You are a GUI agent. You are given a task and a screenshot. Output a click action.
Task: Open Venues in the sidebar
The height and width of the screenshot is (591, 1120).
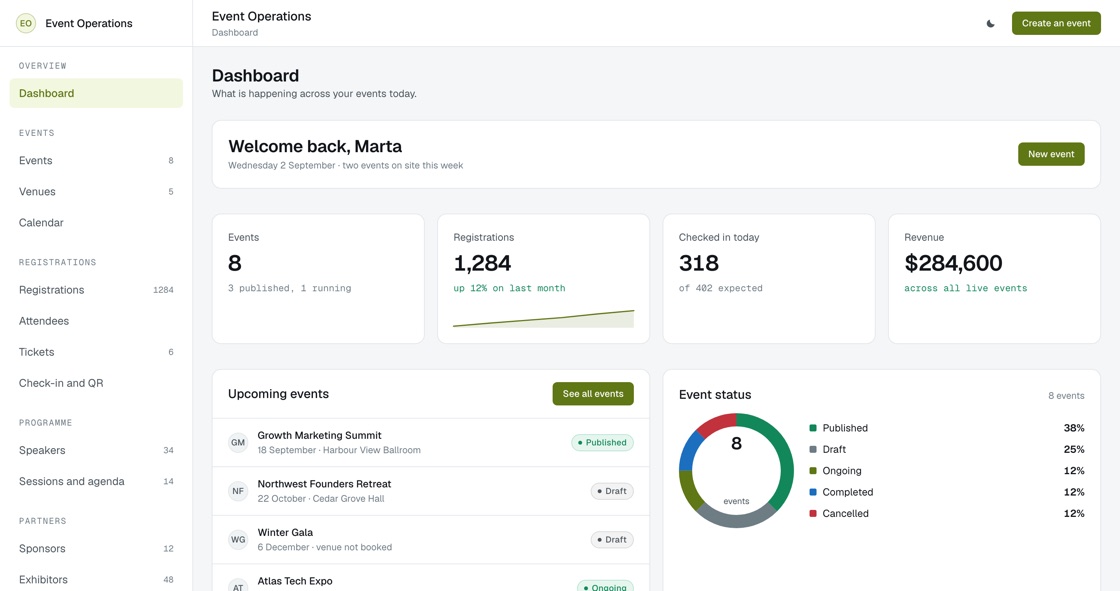[x=96, y=192]
